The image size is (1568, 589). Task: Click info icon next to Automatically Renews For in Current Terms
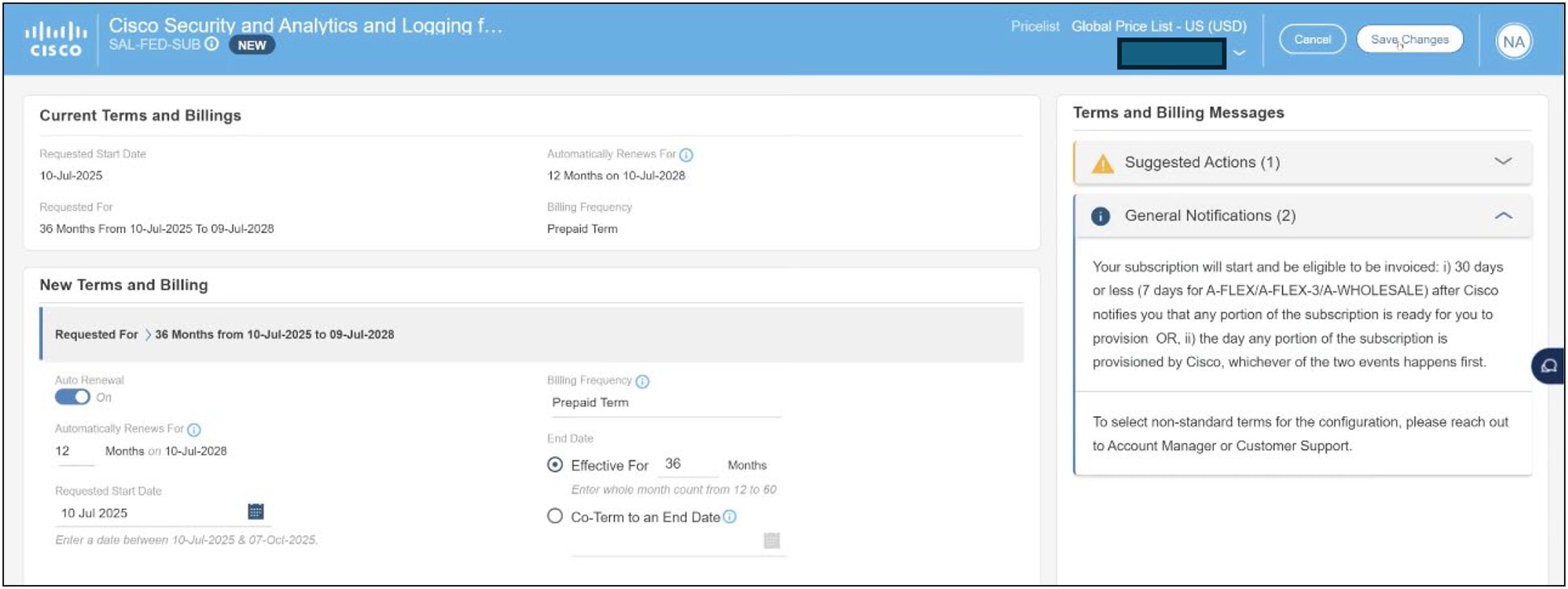point(686,154)
